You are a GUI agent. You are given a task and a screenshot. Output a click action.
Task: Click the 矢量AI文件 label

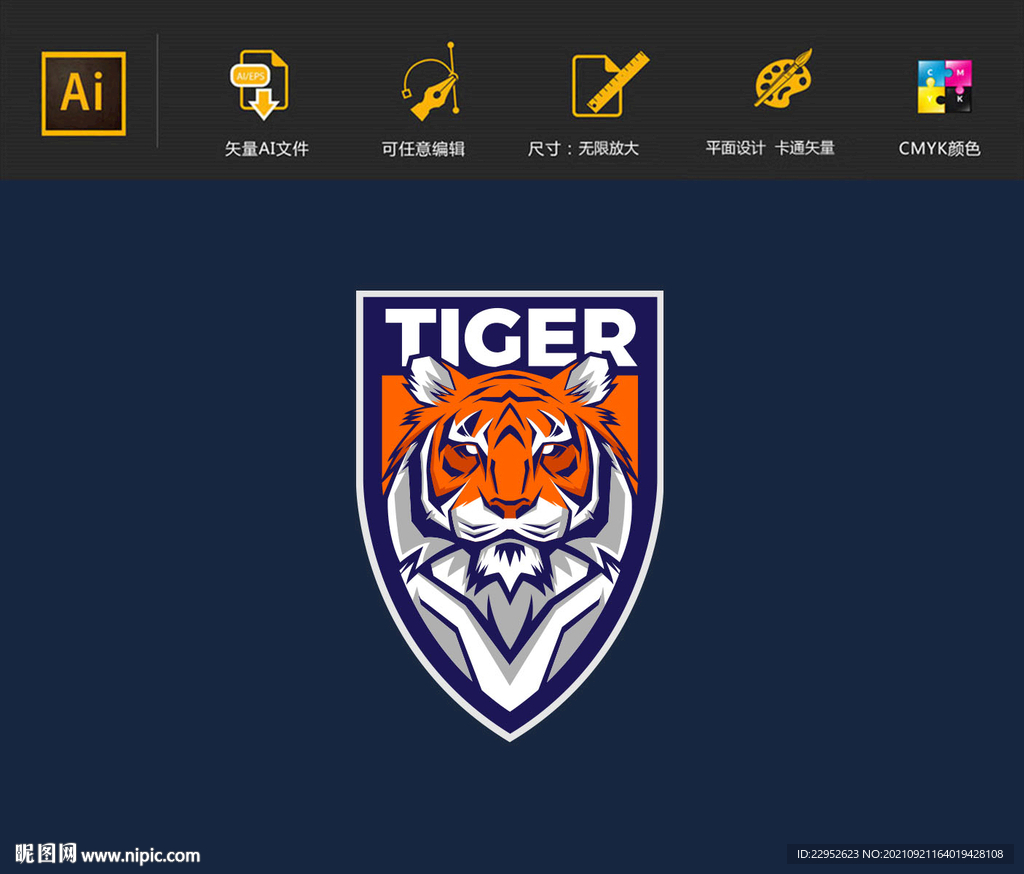pos(266,149)
